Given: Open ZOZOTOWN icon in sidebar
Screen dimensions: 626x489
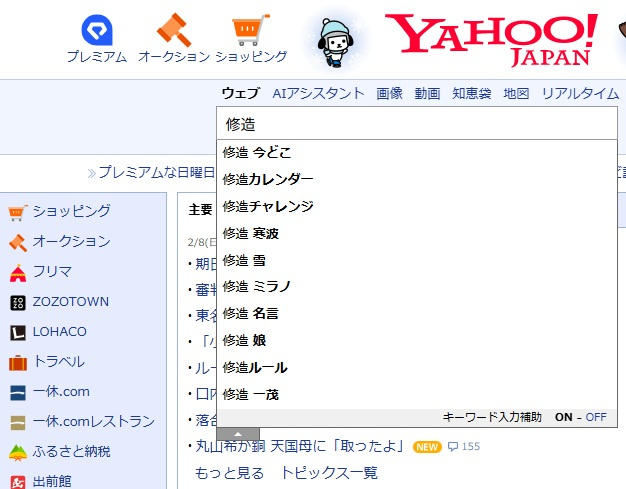Looking at the screenshot, I should 17,302.
